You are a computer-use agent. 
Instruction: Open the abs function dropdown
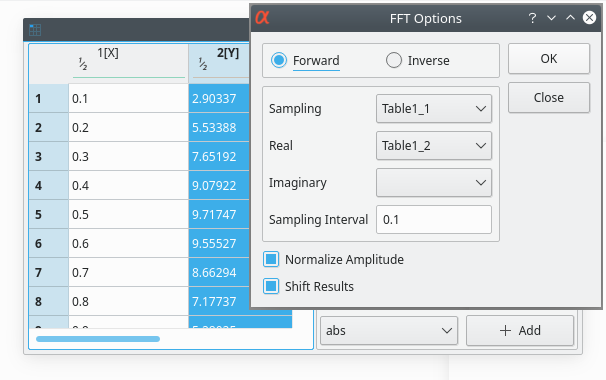389,331
